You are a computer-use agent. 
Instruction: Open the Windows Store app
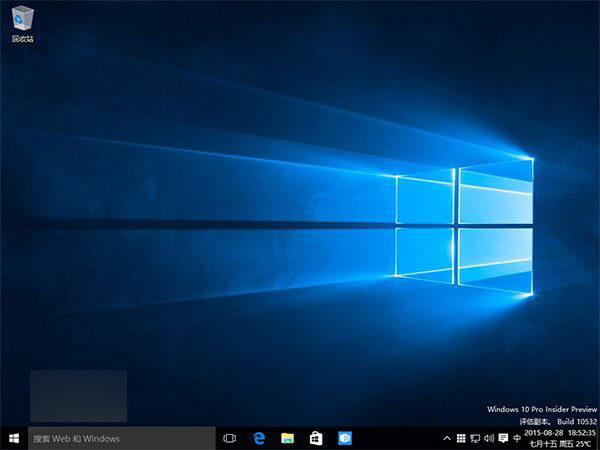(315, 438)
